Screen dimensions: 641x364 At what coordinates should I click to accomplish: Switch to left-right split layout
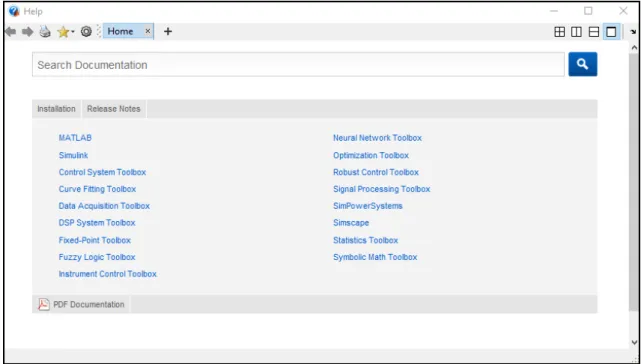[x=576, y=32]
